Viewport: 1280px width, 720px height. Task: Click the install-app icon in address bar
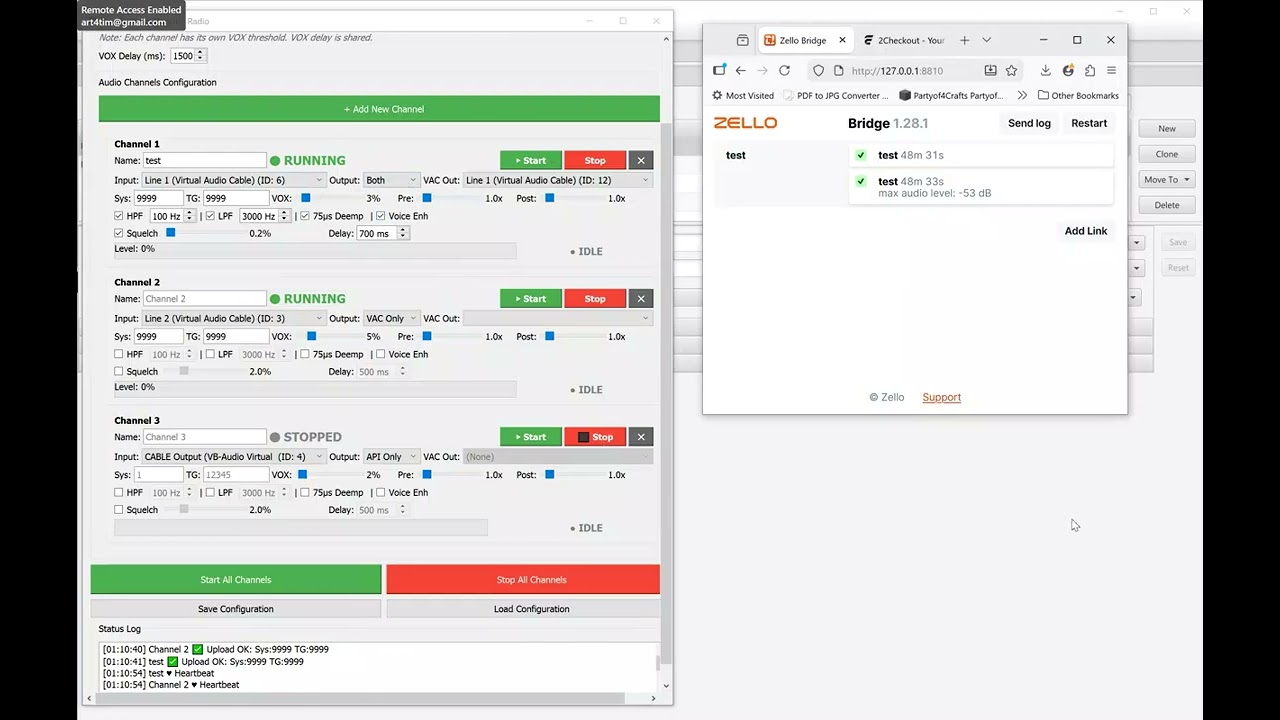click(x=990, y=71)
